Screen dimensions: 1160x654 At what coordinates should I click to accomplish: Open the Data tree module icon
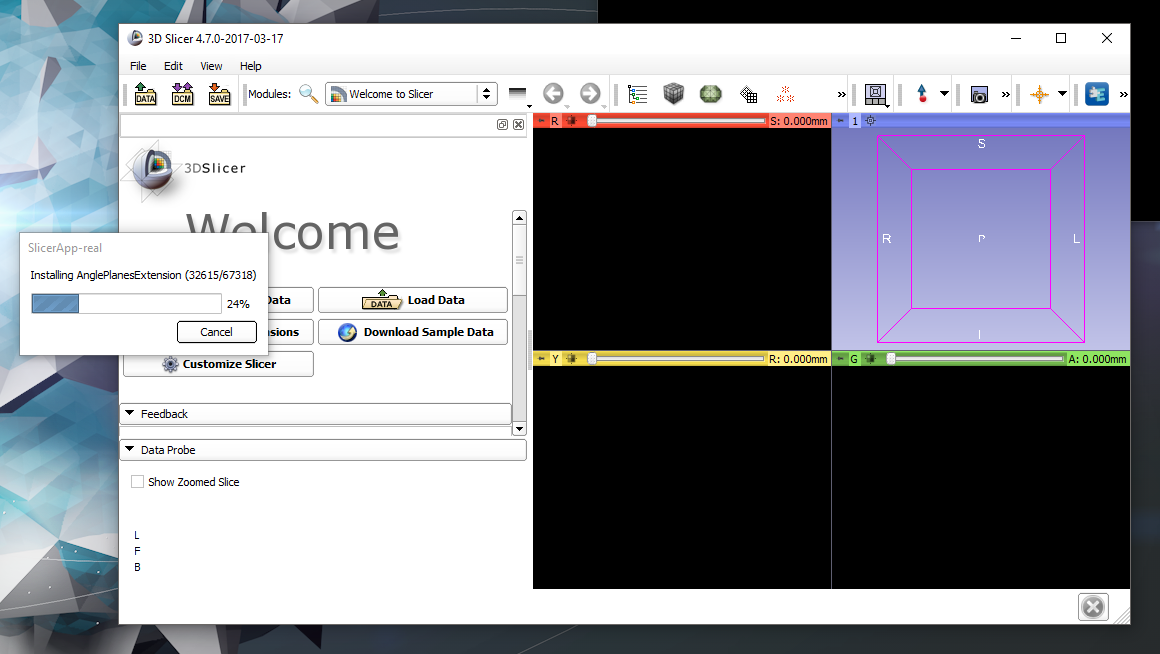pyautogui.click(x=637, y=94)
